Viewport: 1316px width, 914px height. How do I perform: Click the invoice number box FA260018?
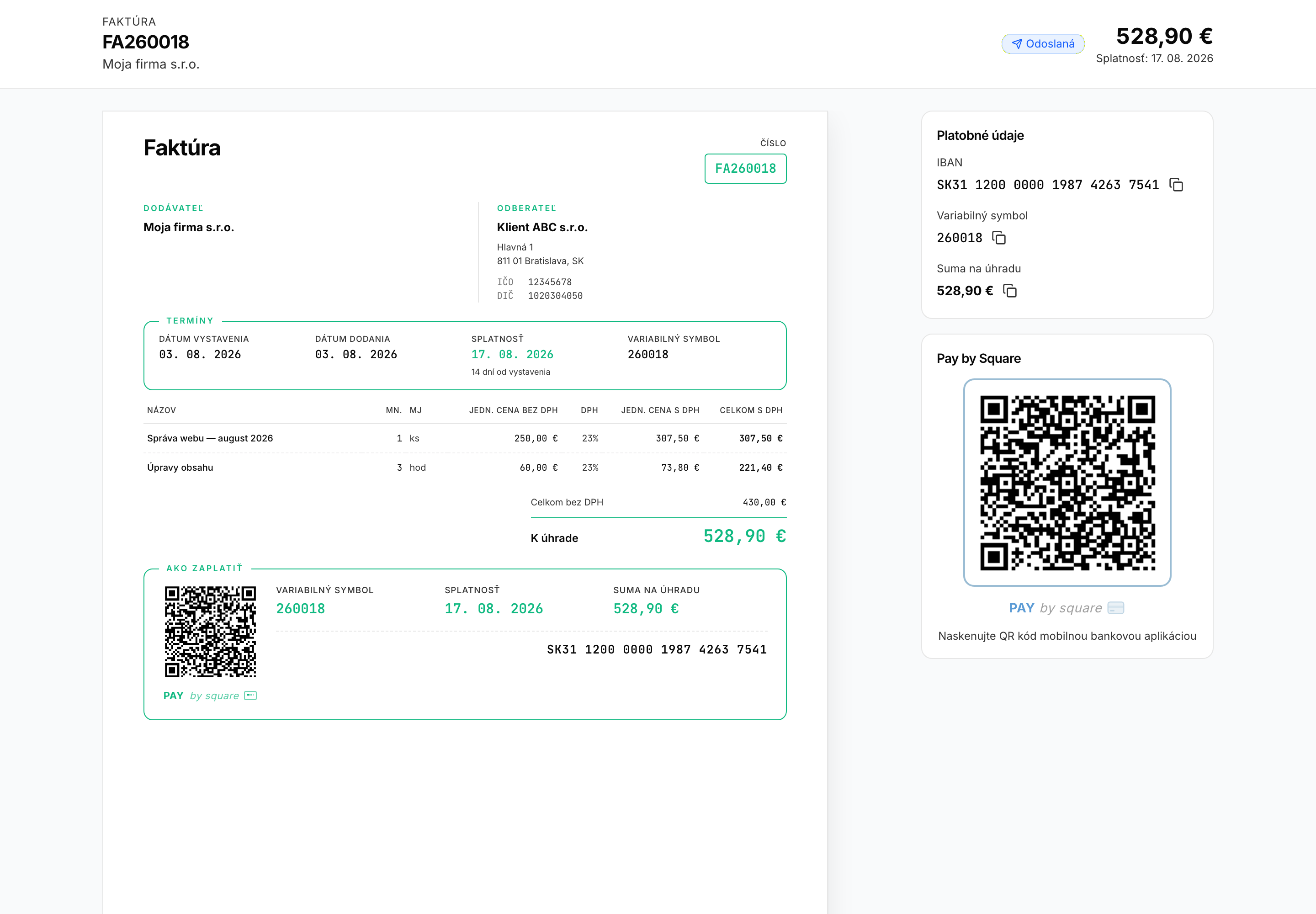point(745,168)
